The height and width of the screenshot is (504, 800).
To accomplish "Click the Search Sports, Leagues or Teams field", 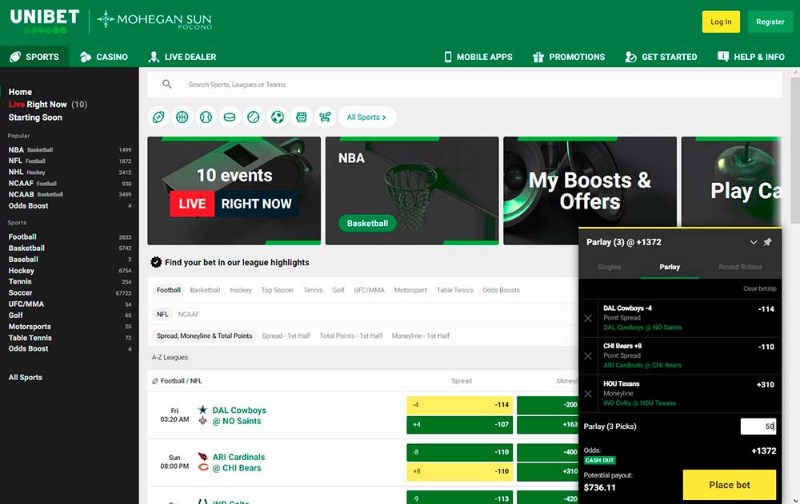I will [464, 84].
